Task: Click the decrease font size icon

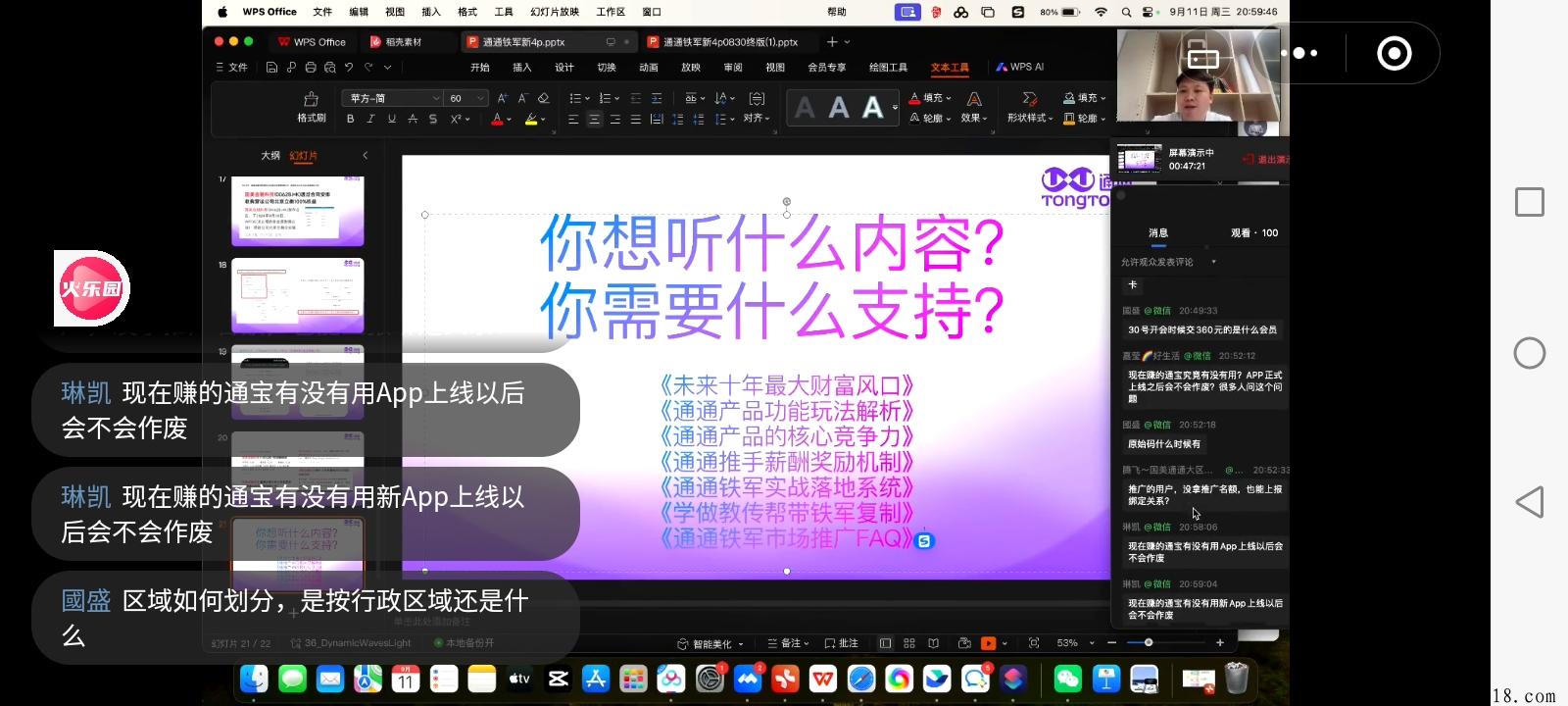Action: coord(522,98)
